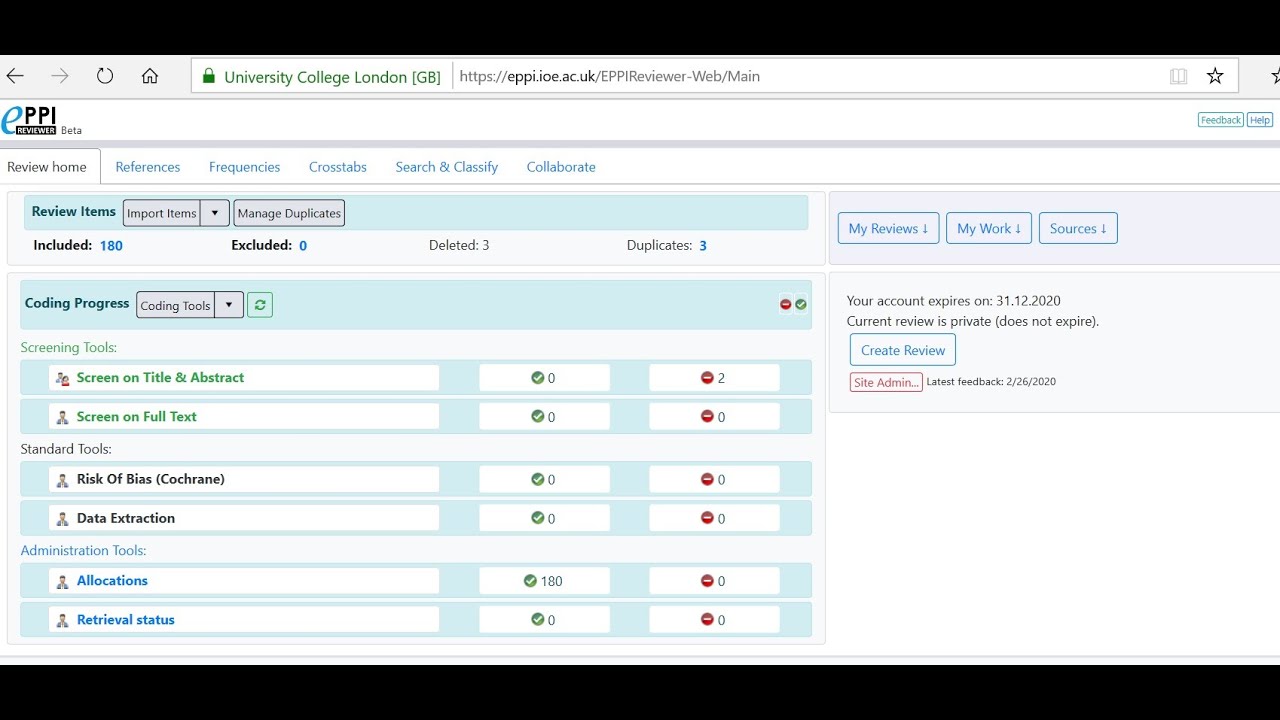Viewport: 1280px width, 720px height.
Task: Open the My Reviews dropdown
Action: (888, 228)
